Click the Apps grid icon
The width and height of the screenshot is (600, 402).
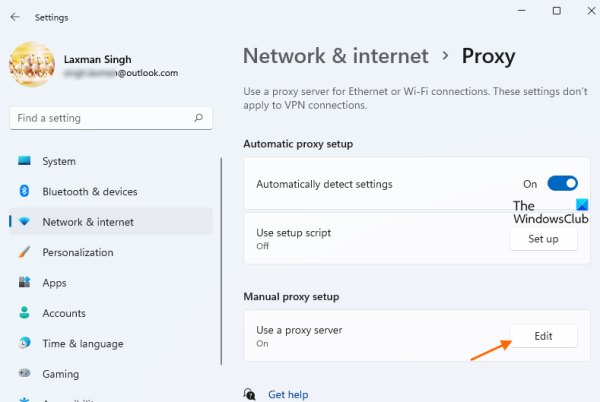tap(25, 283)
